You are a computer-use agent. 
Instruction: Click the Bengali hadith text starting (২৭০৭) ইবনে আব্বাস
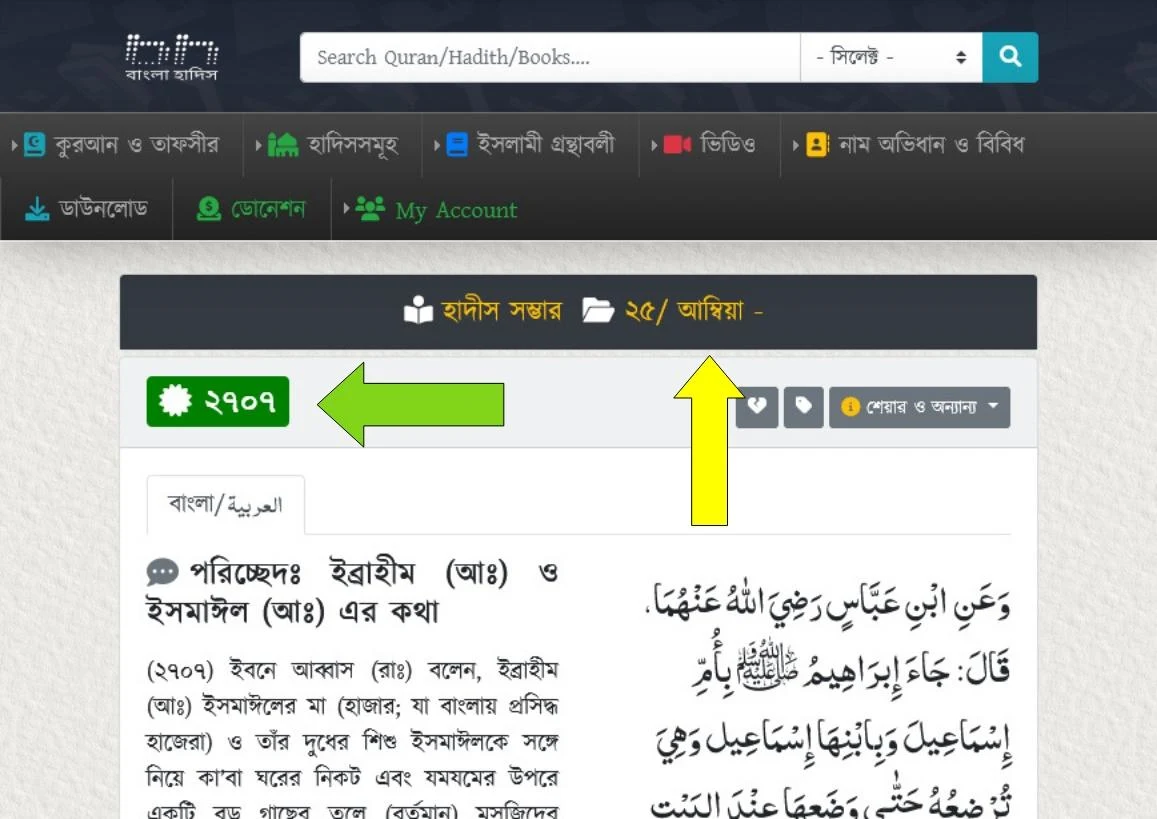(x=353, y=738)
